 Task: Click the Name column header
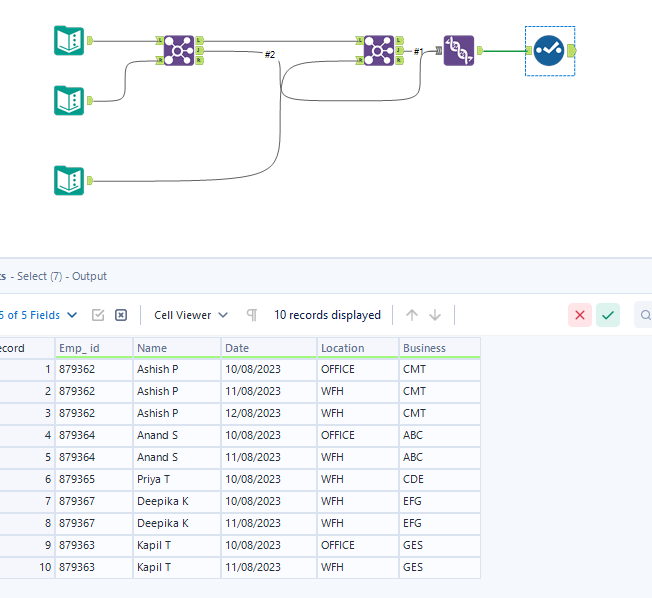[x=177, y=348]
